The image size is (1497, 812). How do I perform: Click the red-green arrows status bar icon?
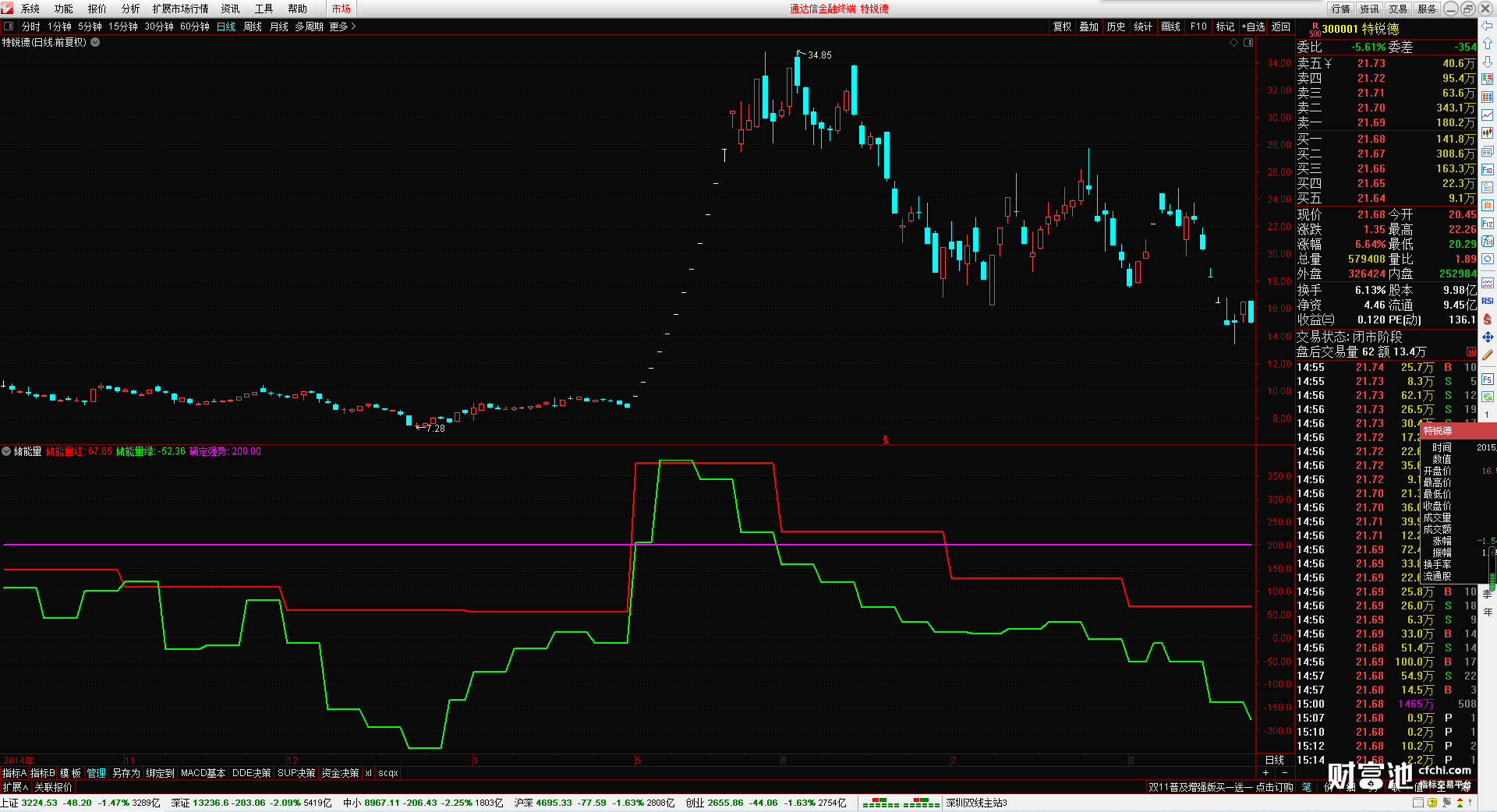[1460, 803]
